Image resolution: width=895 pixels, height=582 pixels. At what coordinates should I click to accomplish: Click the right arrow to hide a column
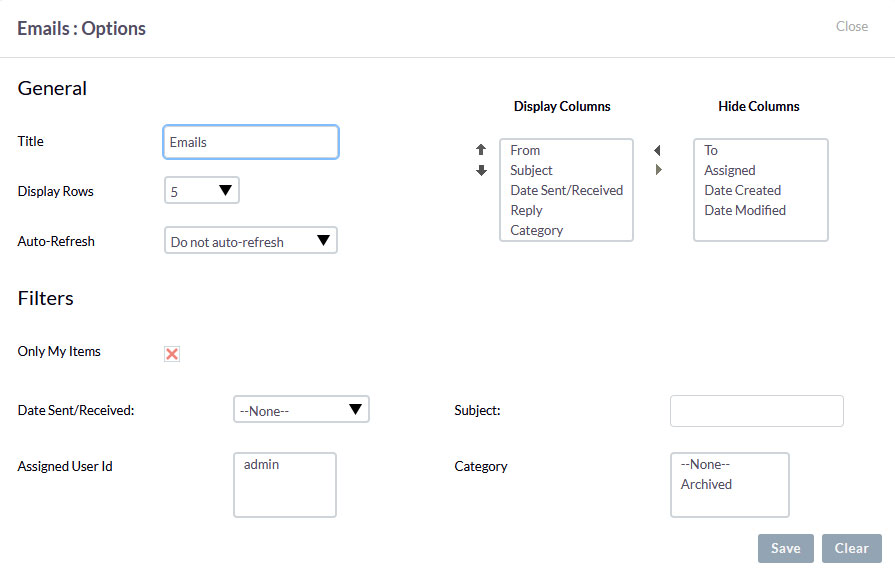pyautogui.click(x=657, y=170)
